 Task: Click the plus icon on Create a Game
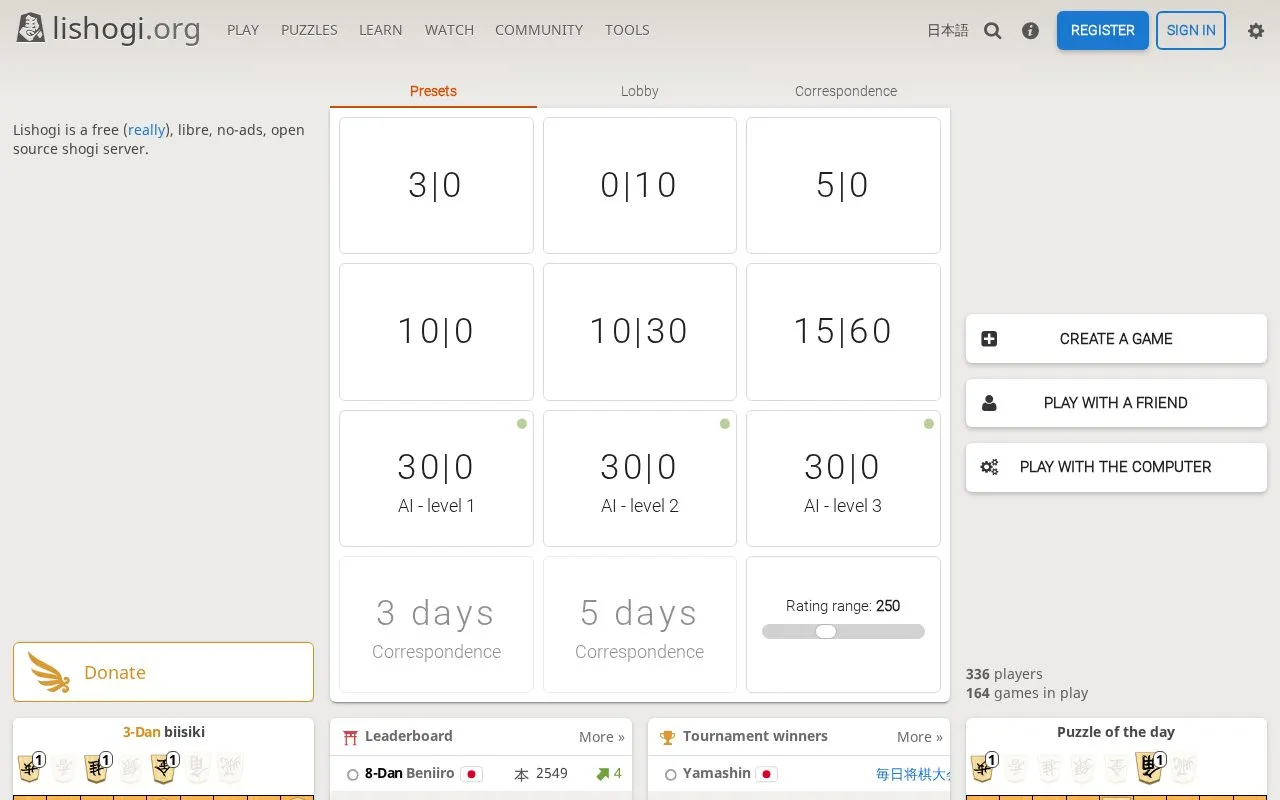[x=989, y=339]
